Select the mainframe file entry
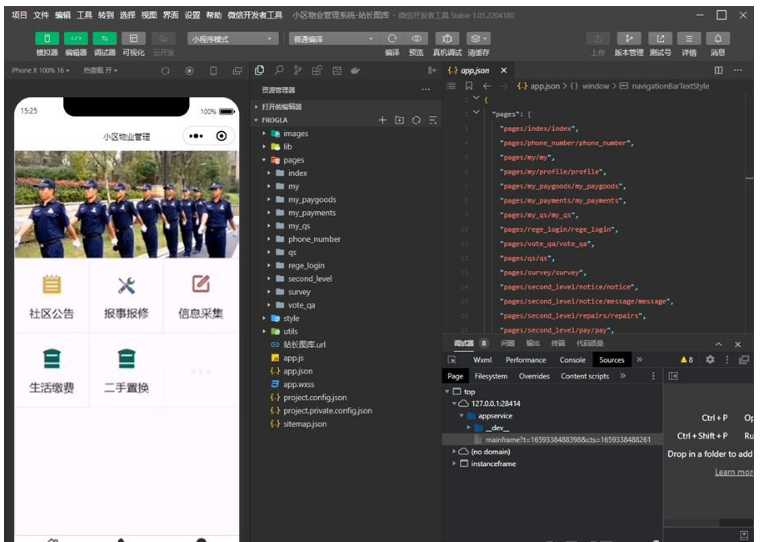 coord(553,440)
